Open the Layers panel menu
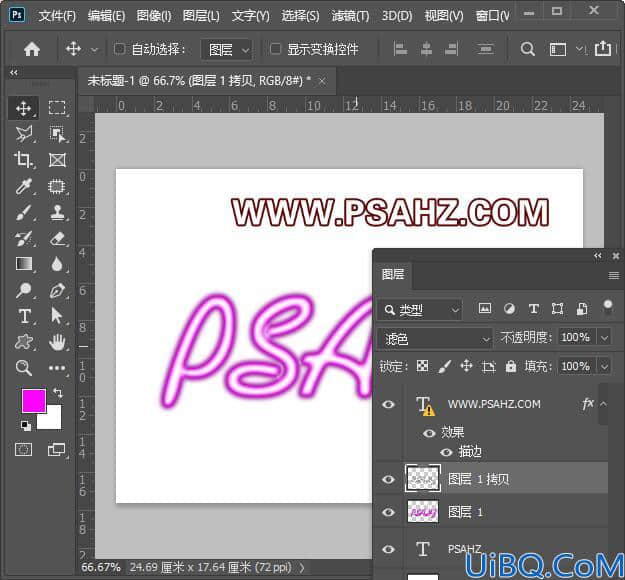The height and width of the screenshot is (580, 625). 614,275
